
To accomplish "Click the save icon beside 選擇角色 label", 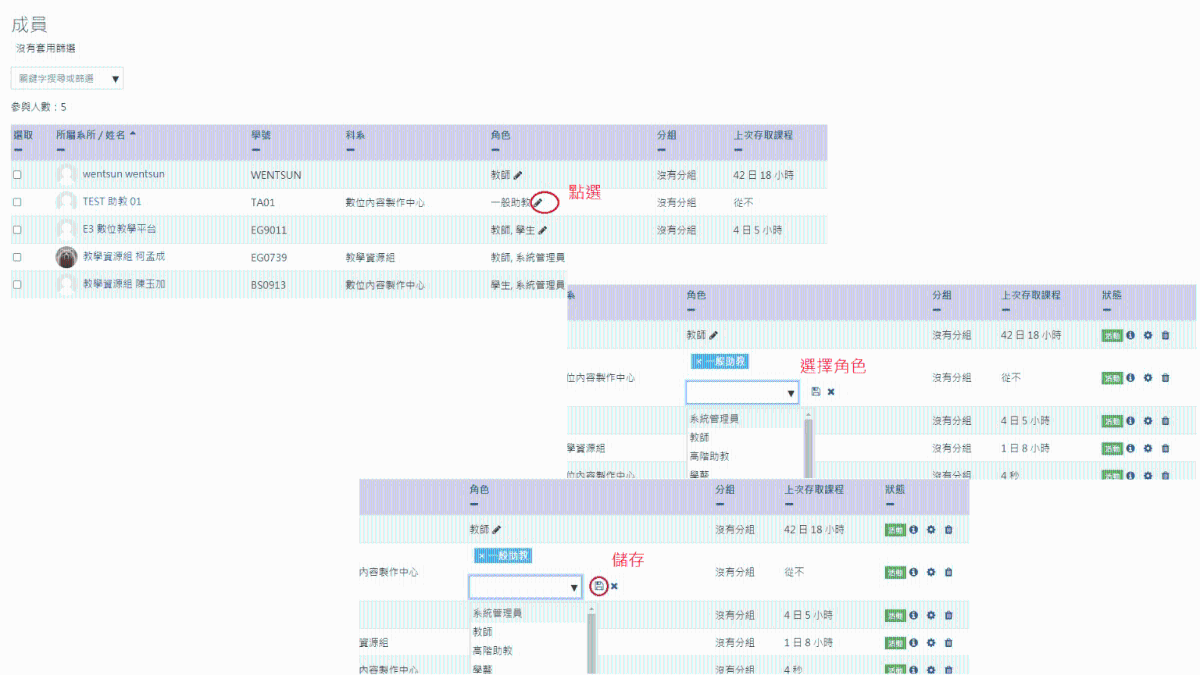I will [x=815, y=392].
